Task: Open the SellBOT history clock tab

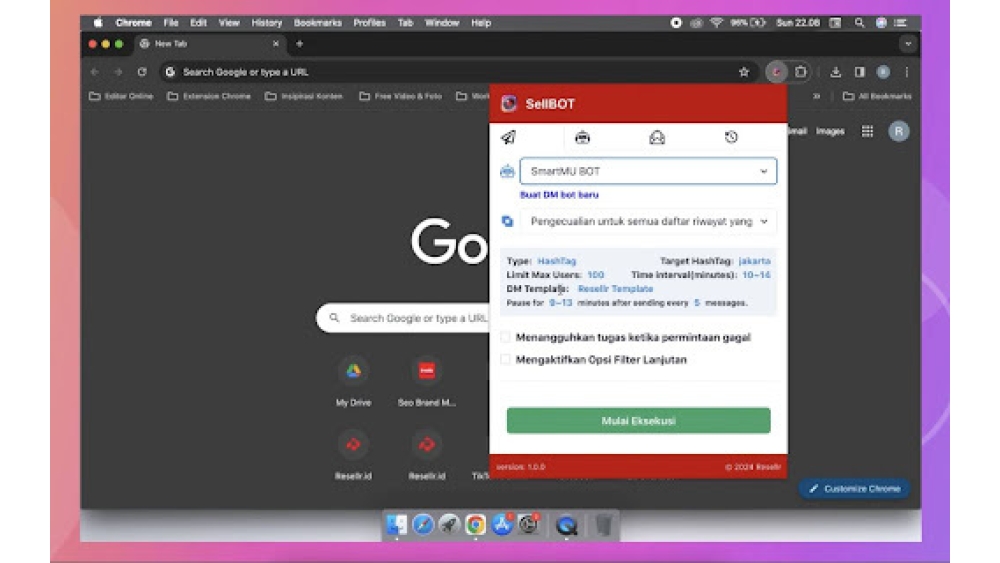Action: tap(731, 137)
